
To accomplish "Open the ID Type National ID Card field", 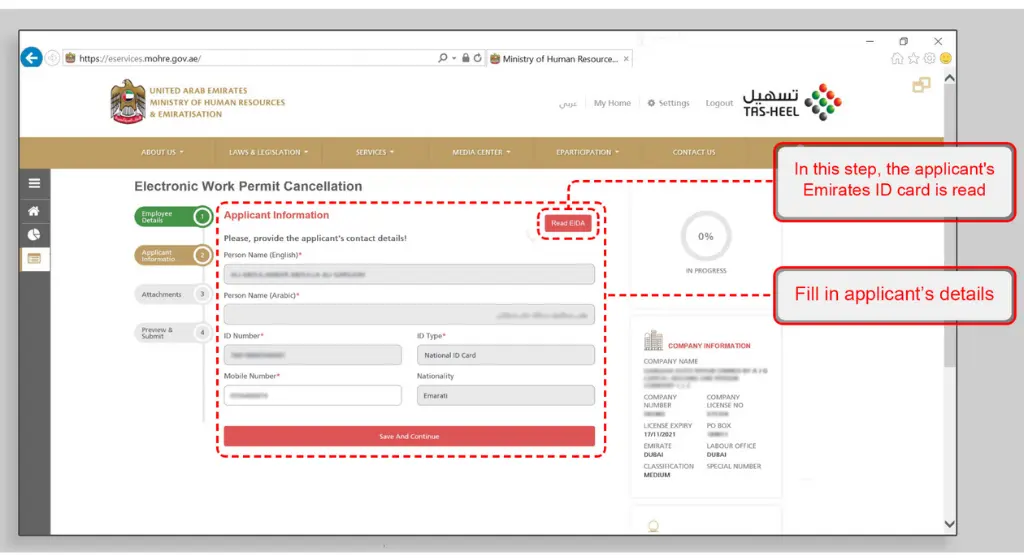I will 505,355.
